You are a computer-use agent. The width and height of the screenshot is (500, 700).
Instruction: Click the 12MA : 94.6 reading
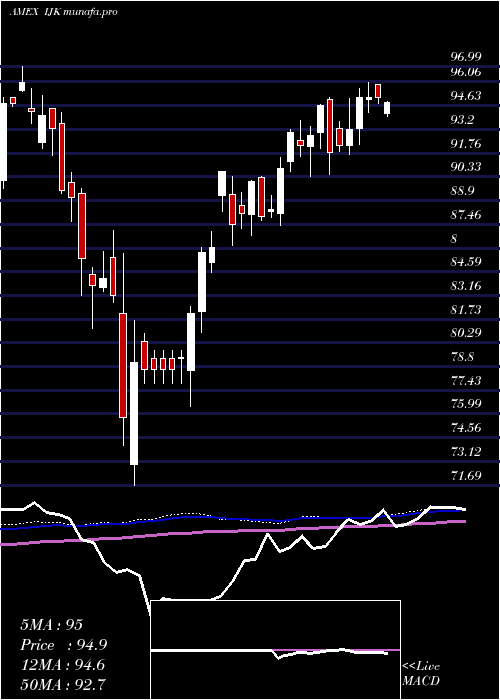point(62,665)
